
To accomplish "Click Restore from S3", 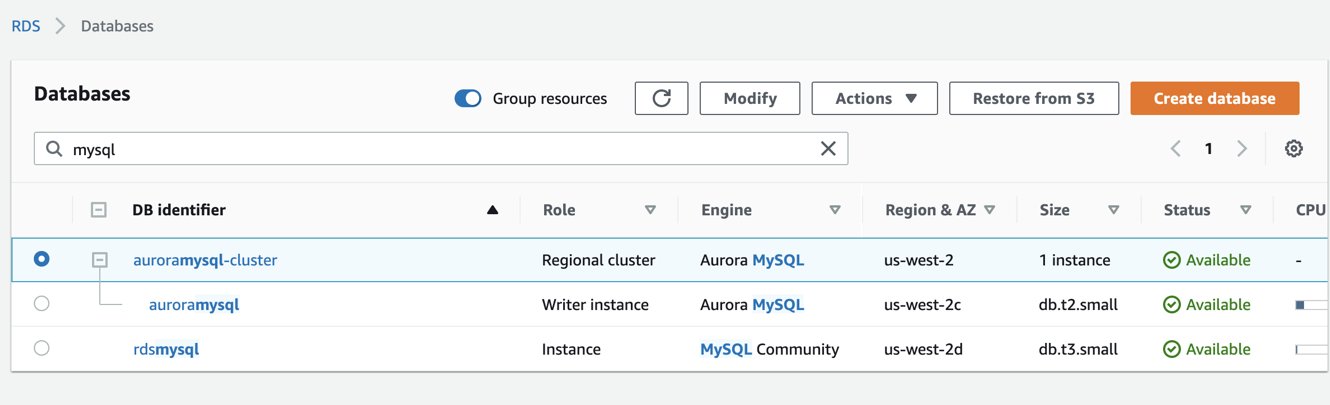I will (1034, 98).
